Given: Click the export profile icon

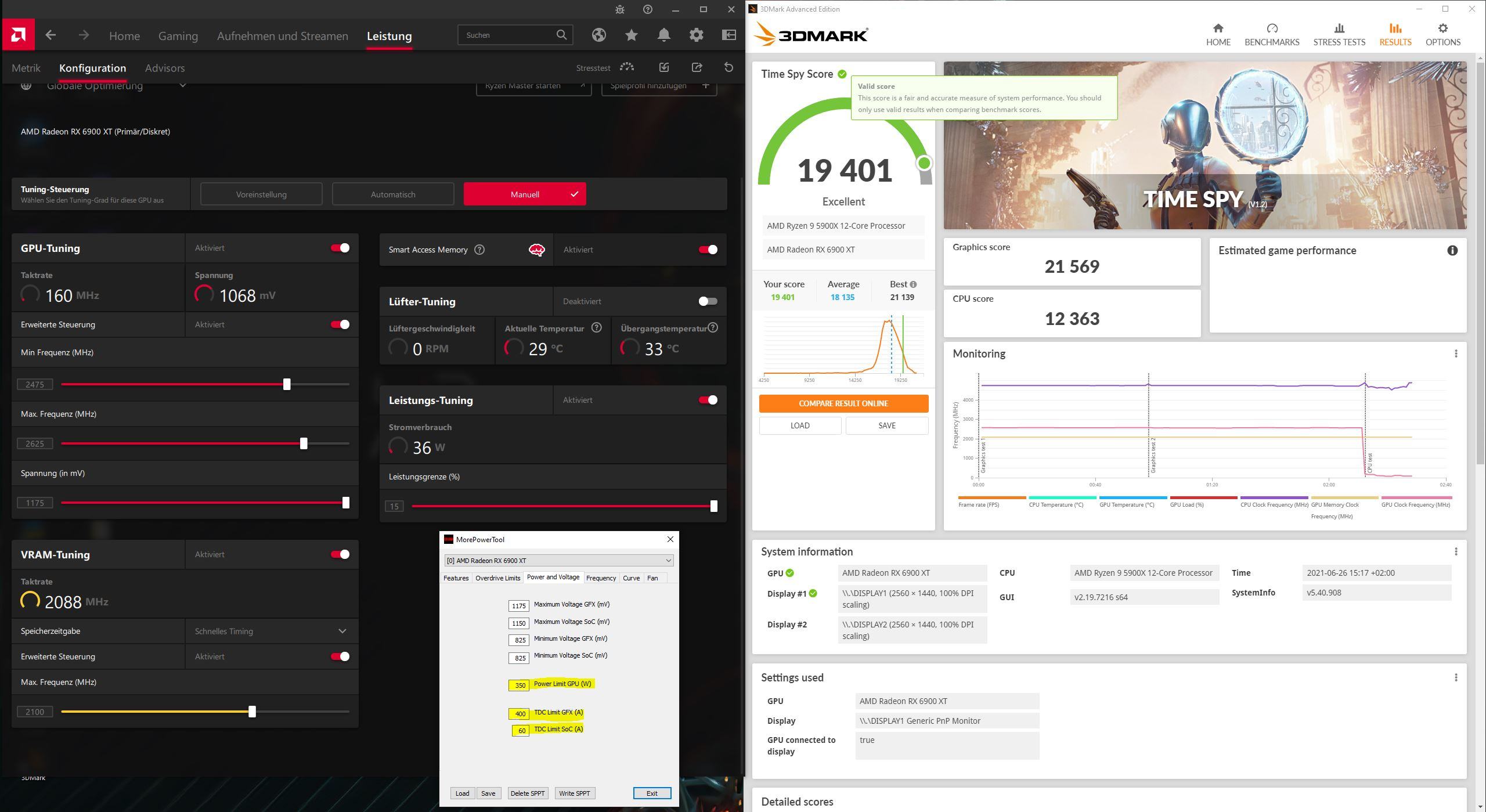Looking at the screenshot, I should (x=697, y=67).
